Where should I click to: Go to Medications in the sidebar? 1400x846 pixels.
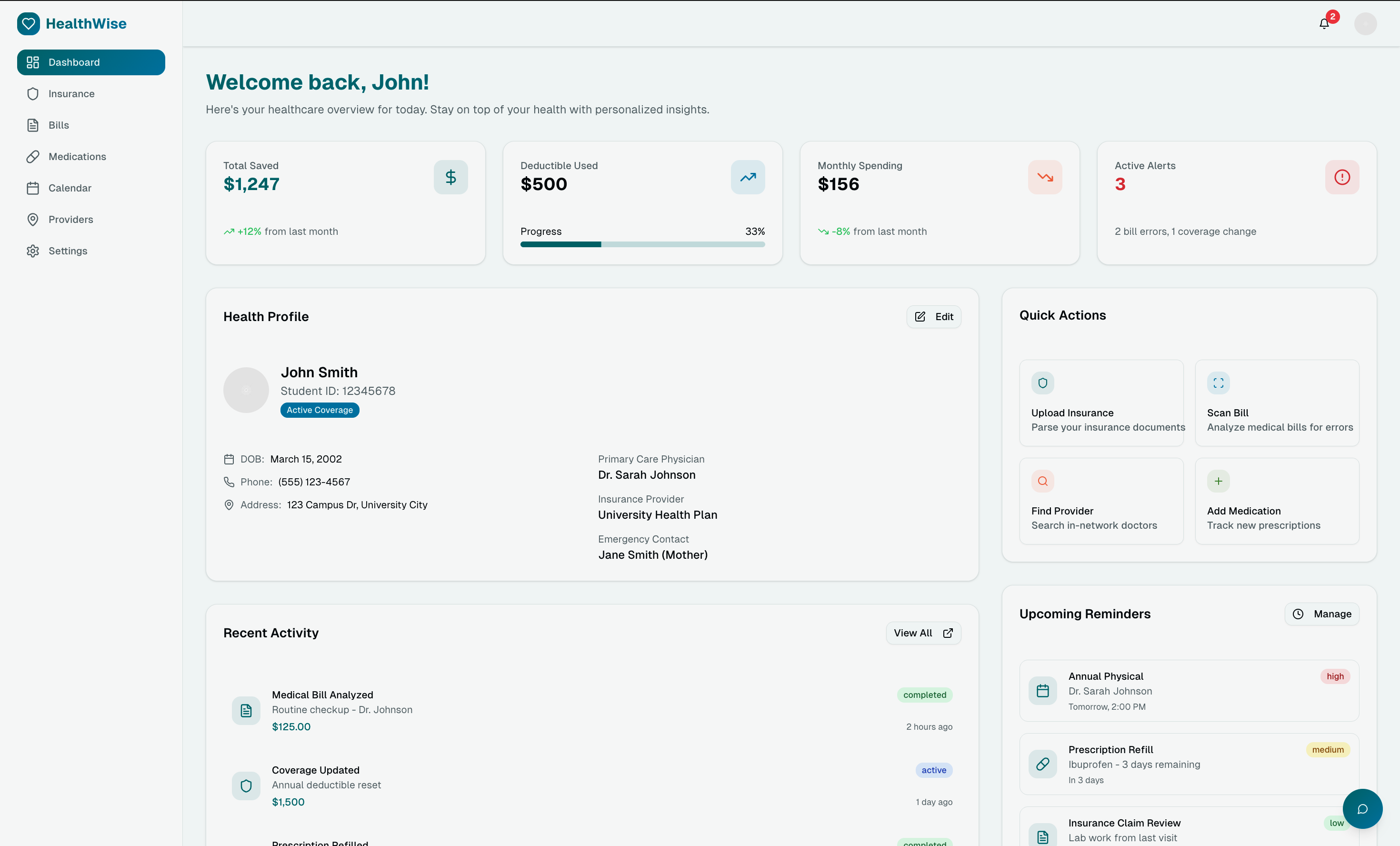[x=77, y=156]
